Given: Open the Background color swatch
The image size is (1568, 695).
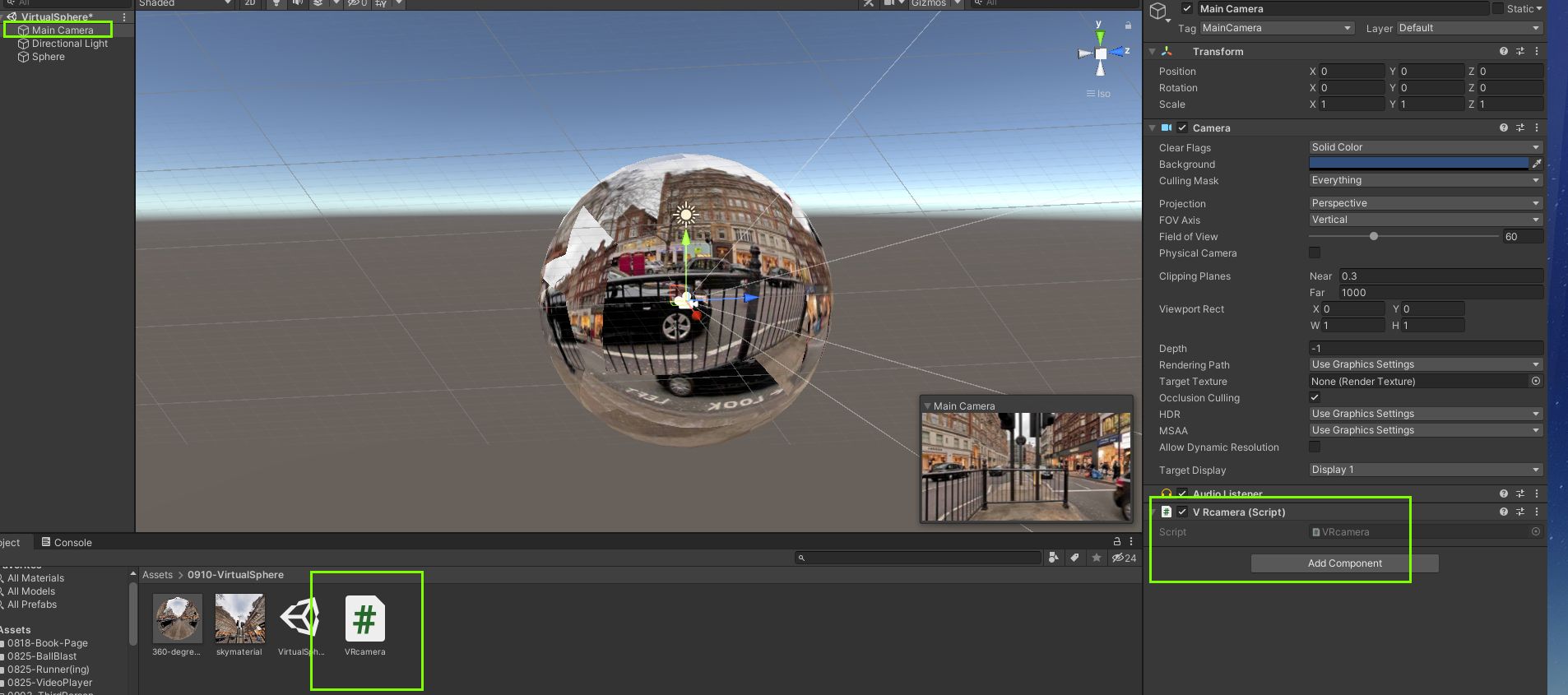Looking at the screenshot, I should point(1418,164).
